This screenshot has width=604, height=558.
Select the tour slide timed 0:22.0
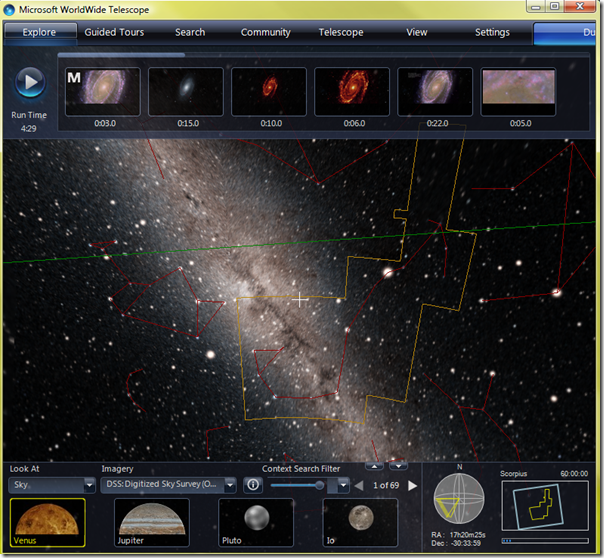[435, 92]
